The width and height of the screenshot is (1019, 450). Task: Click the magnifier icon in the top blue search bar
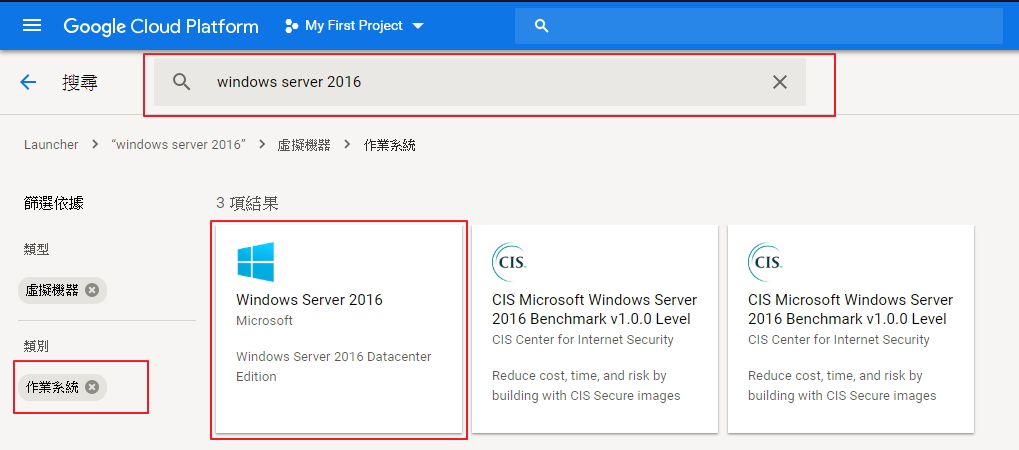(x=542, y=26)
